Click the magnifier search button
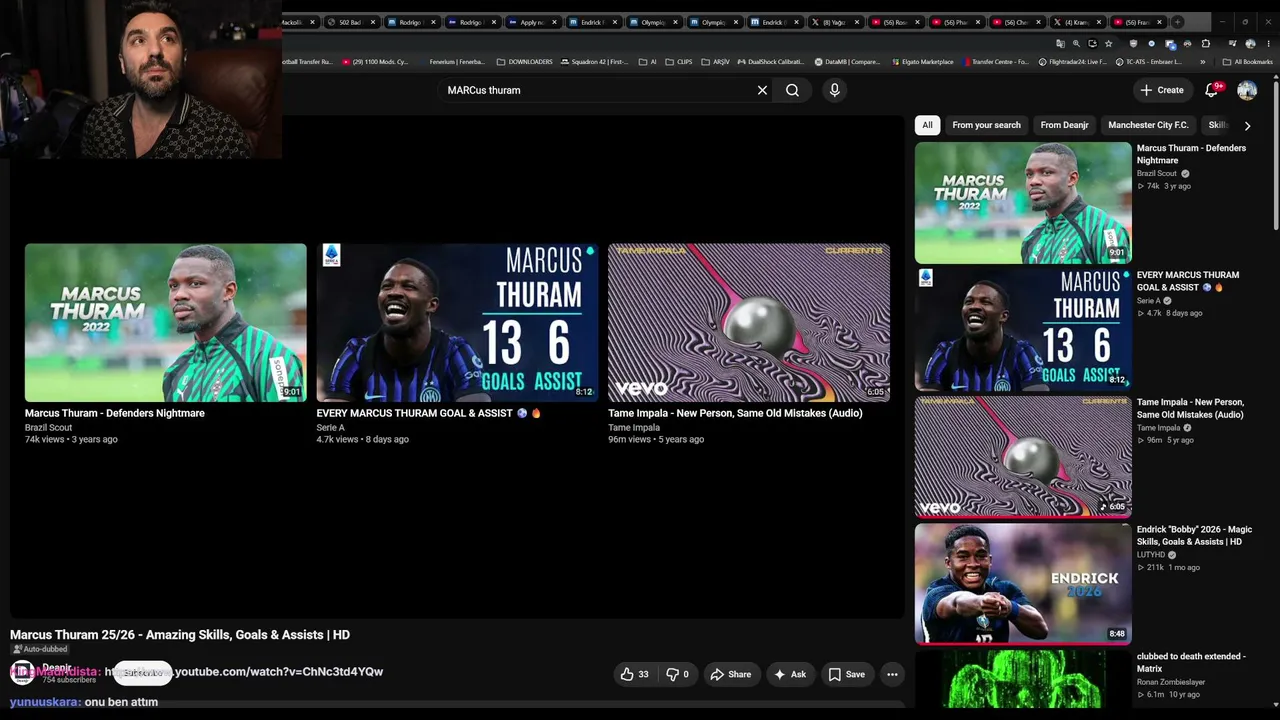Image resolution: width=1280 pixels, height=720 pixels. 792,90
